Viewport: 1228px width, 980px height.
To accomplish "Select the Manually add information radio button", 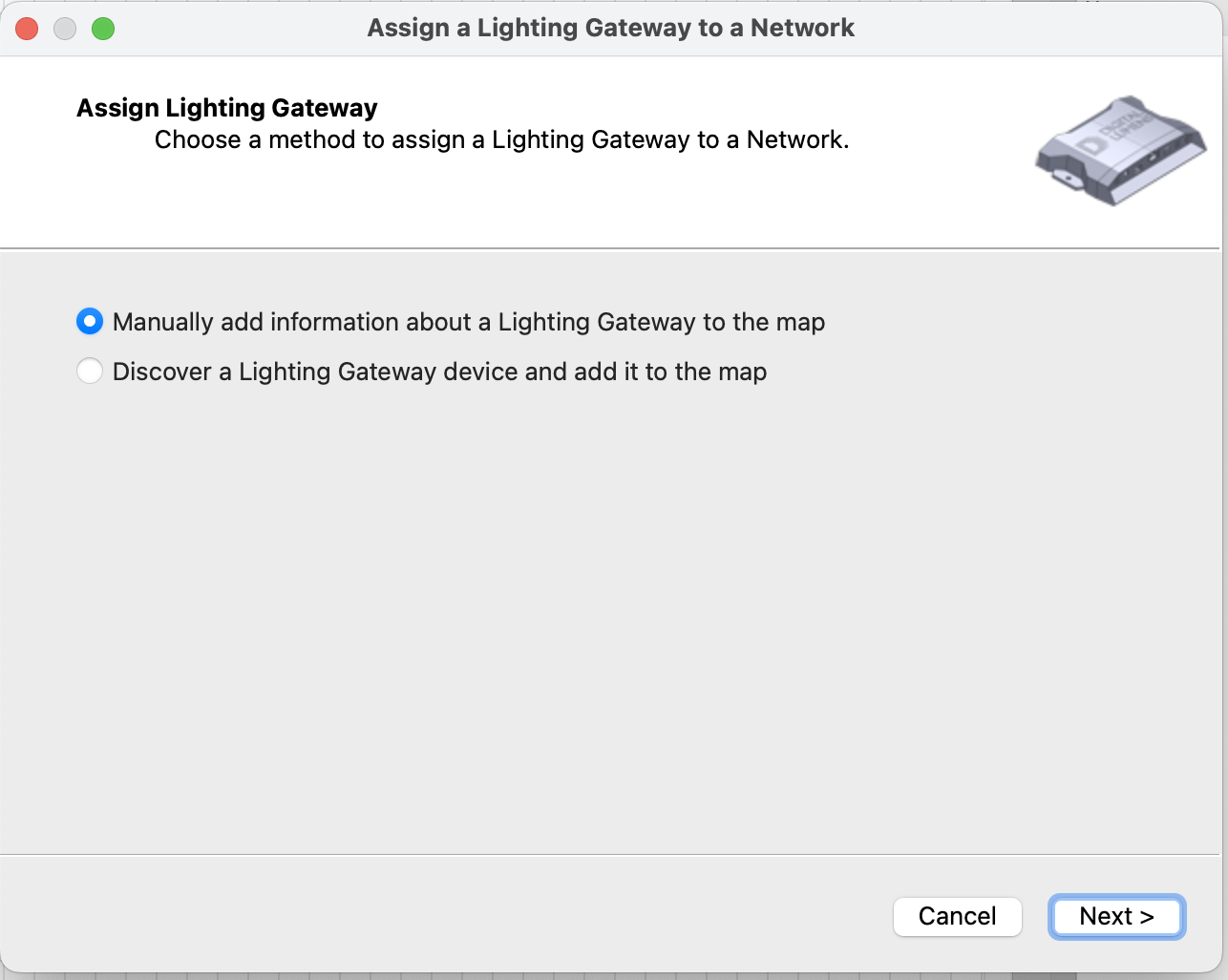I will pyautogui.click(x=90, y=322).
